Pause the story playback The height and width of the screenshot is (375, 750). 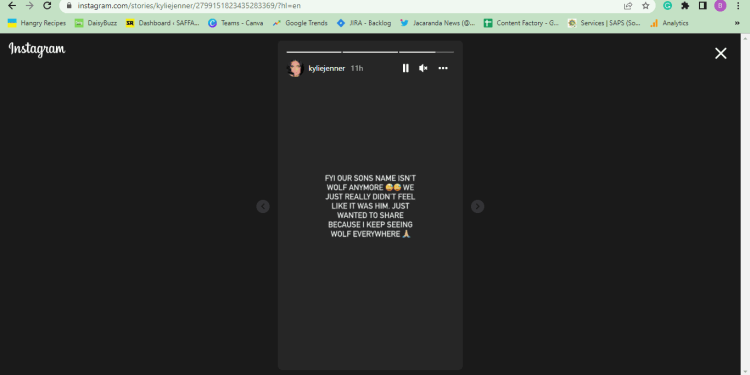406,68
